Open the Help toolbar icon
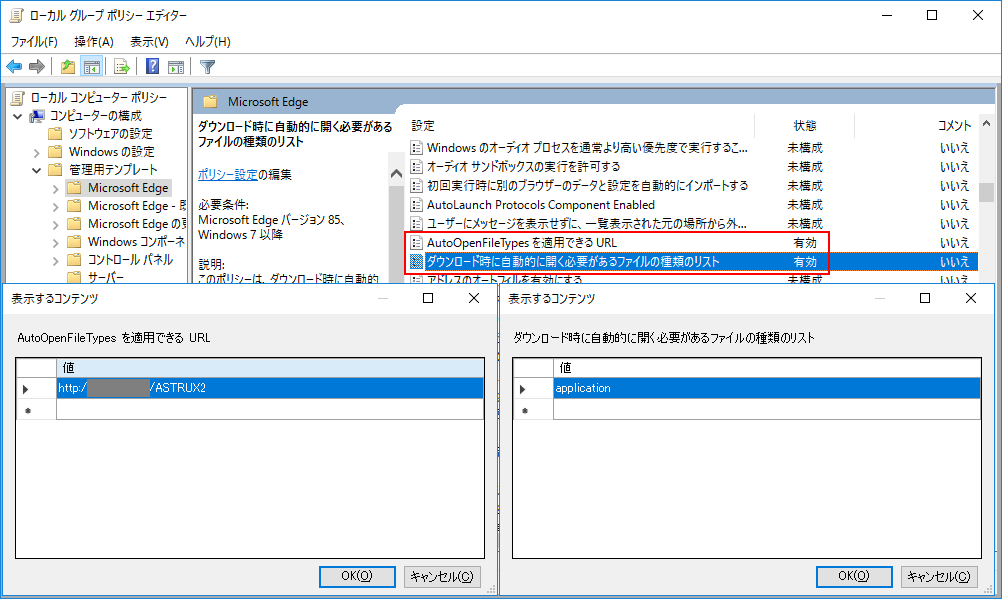Viewport: 1002px width, 599px height. [152, 66]
